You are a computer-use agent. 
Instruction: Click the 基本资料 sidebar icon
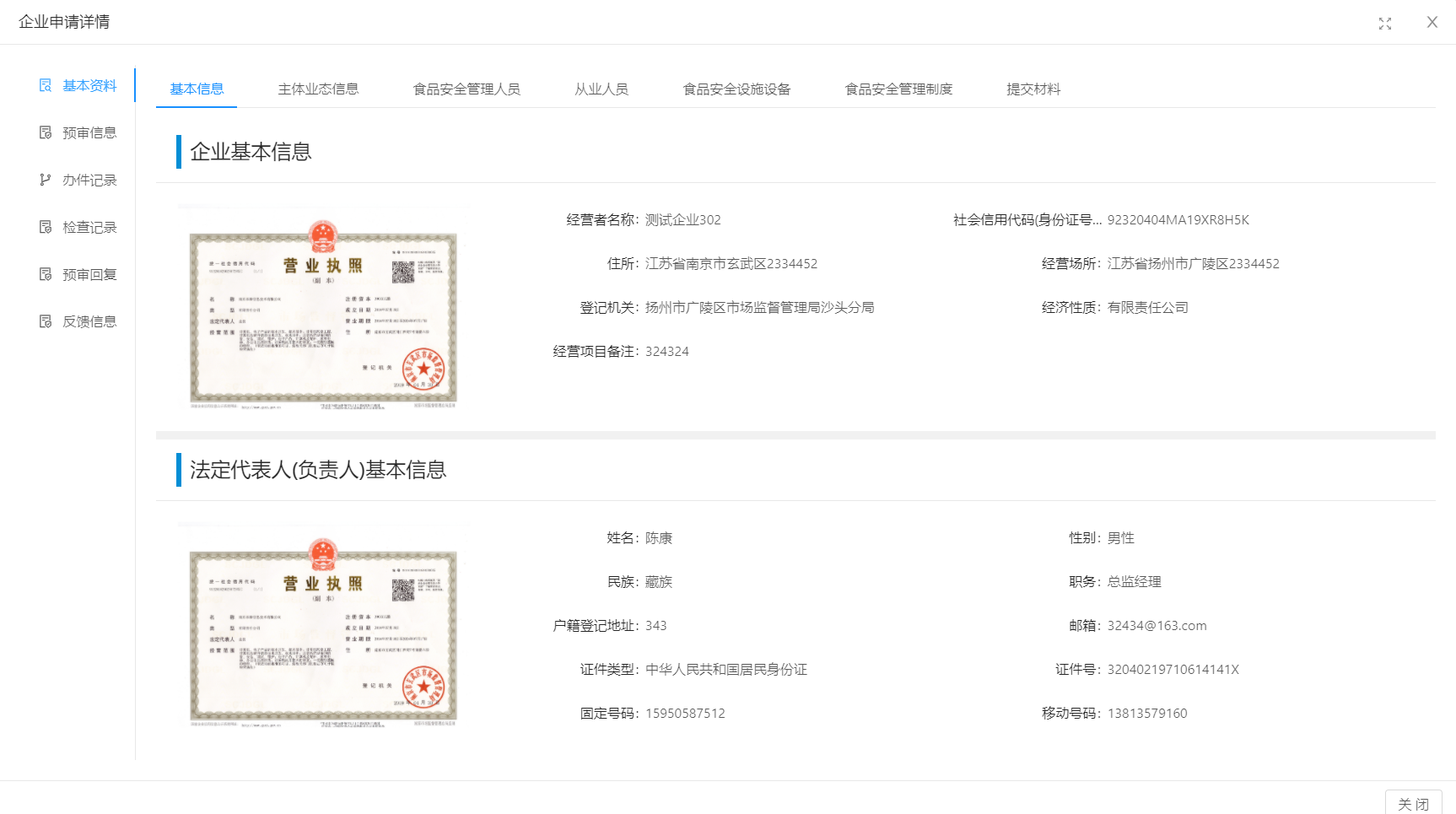[46, 85]
